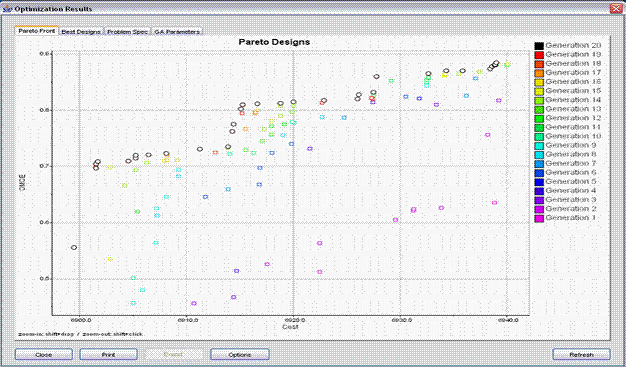
Task: Click the Generation 11 legend swatch
Action: click(x=539, y=128)
